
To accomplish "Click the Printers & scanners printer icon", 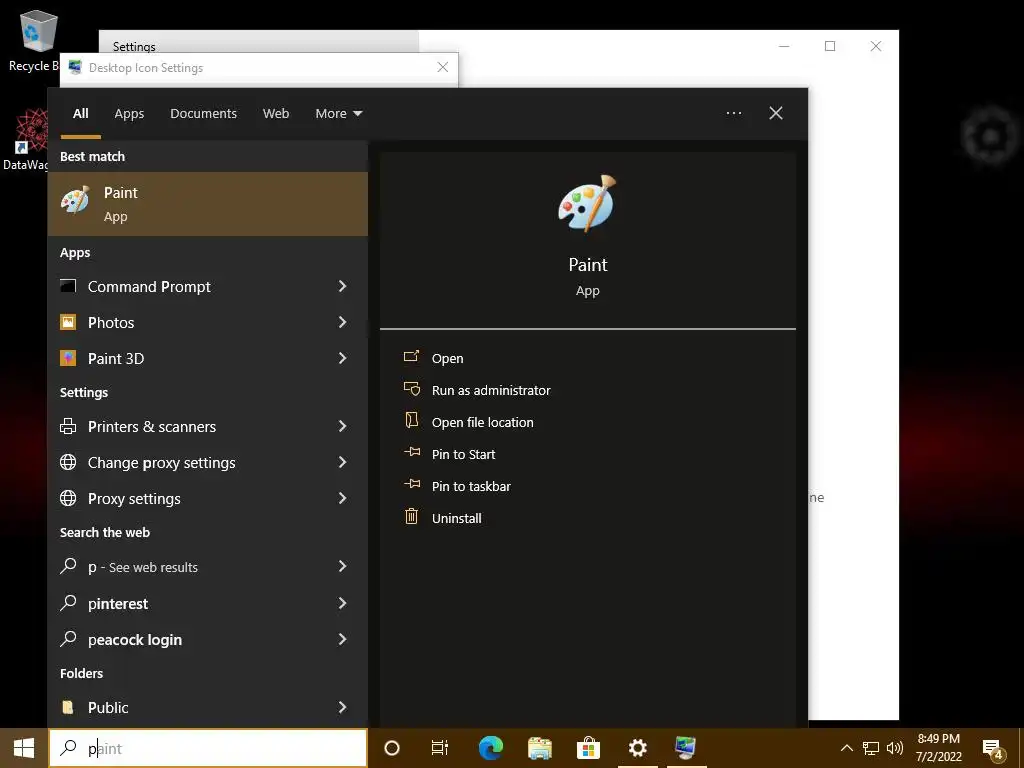I will 68,426.
